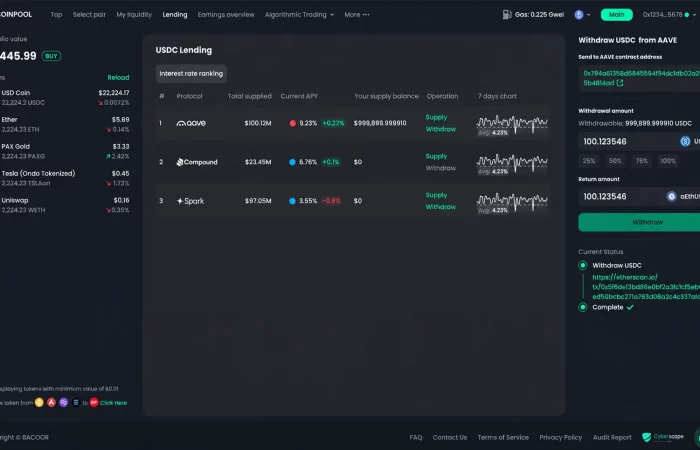Viewport: 700px width, 450px height.
Task: Switch to the Lending tab
Action: click(x=175, y=15)
